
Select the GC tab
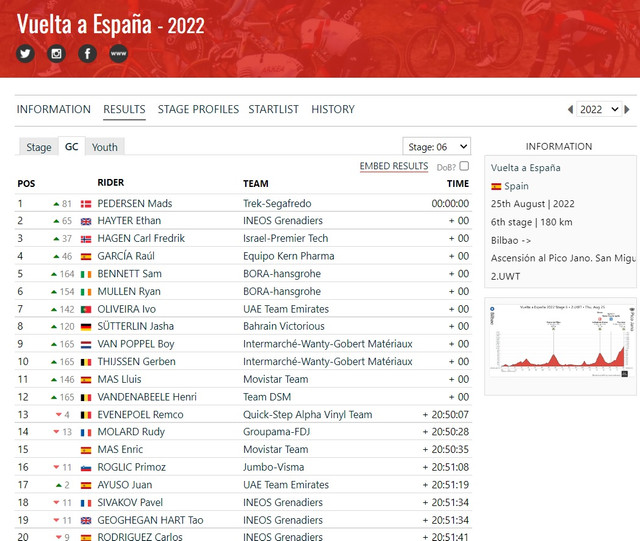71,147
